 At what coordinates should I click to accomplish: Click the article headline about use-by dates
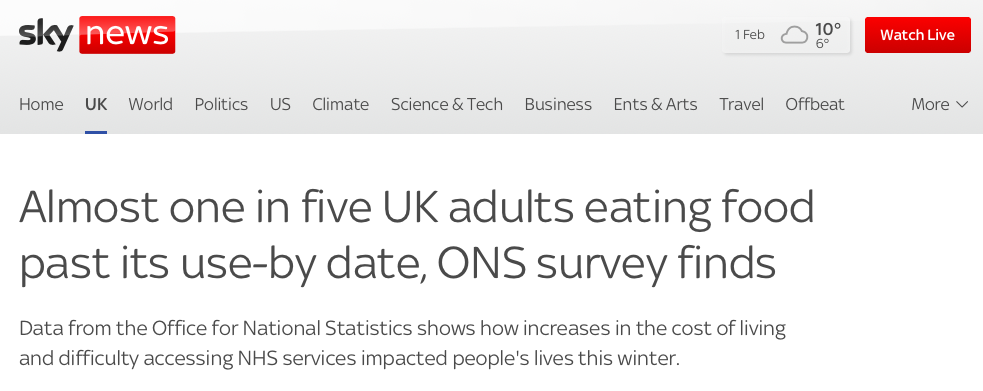tap(417, 236)
